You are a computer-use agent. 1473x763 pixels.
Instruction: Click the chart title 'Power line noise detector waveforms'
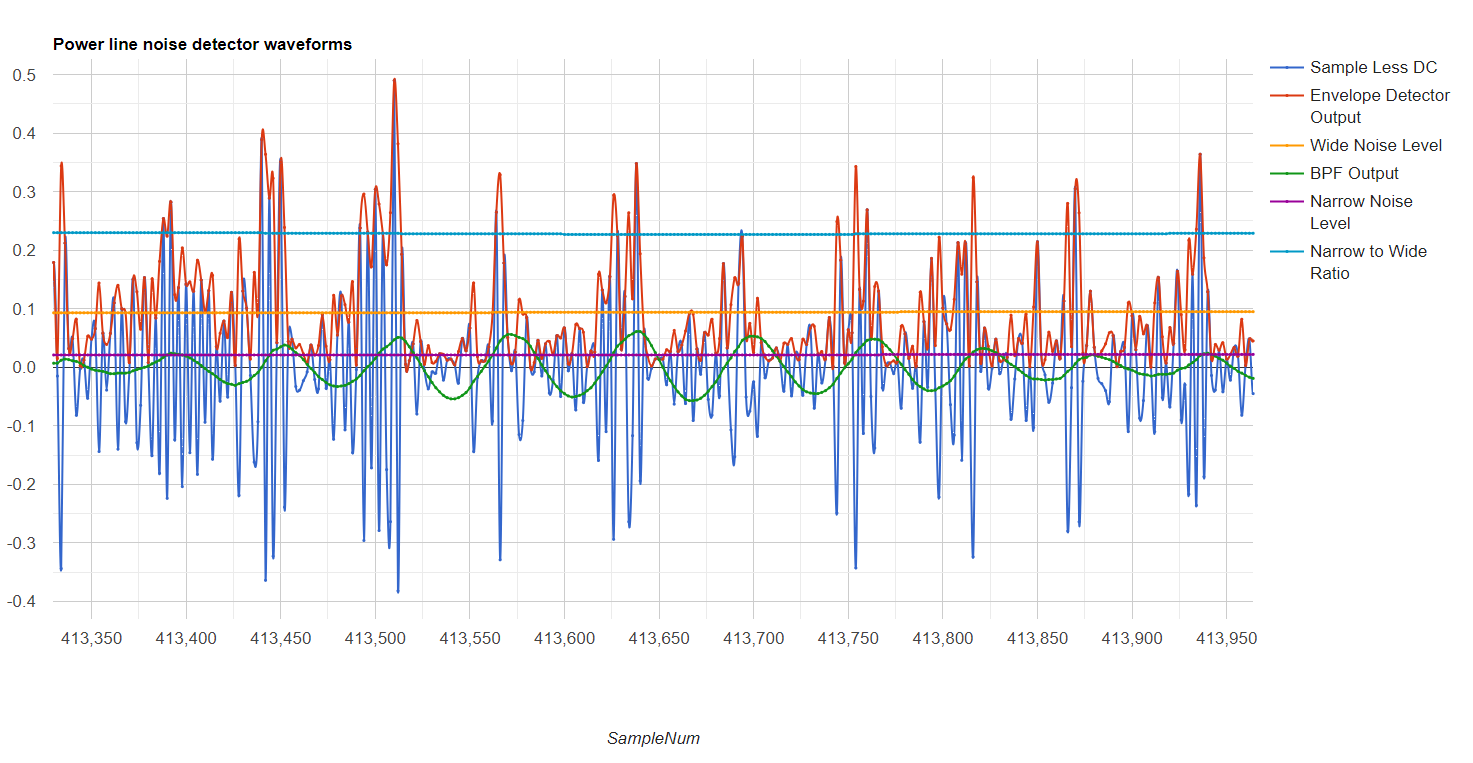pos(202,44)
